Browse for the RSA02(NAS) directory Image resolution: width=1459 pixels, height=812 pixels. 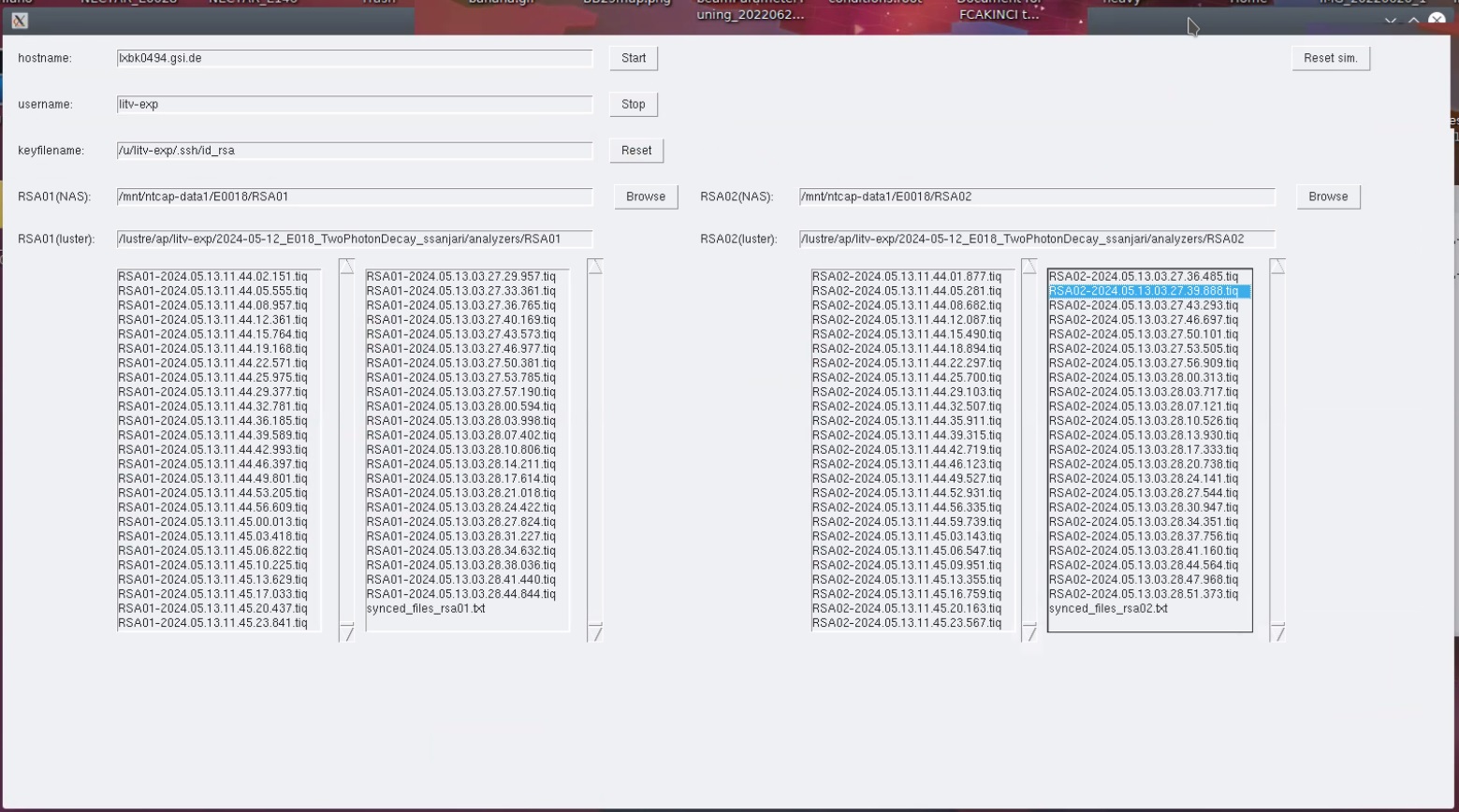(1328, 196)
